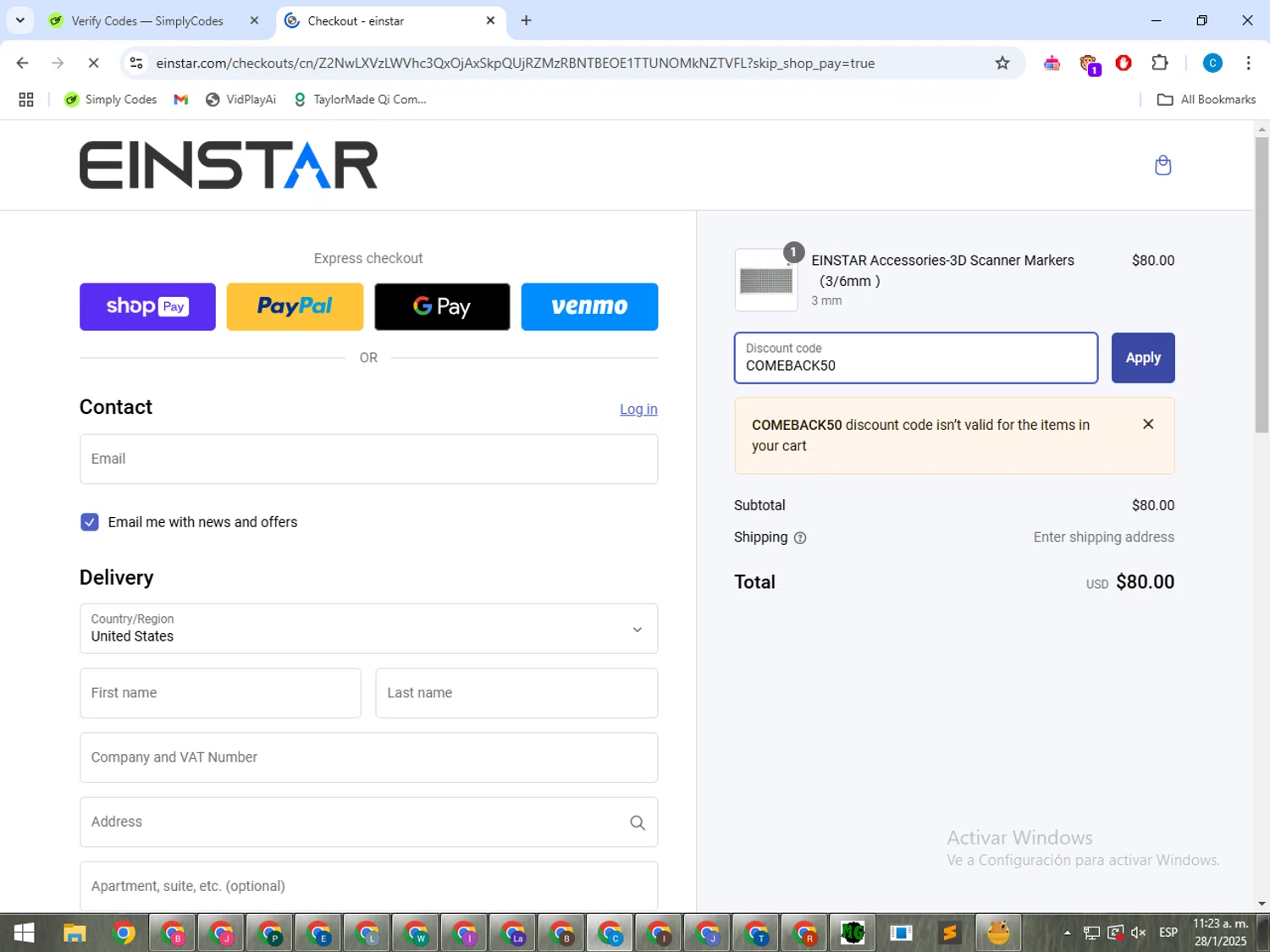Open File Explorer from the taskbar
The image size is (1270, 952).
tap(75, 933)
